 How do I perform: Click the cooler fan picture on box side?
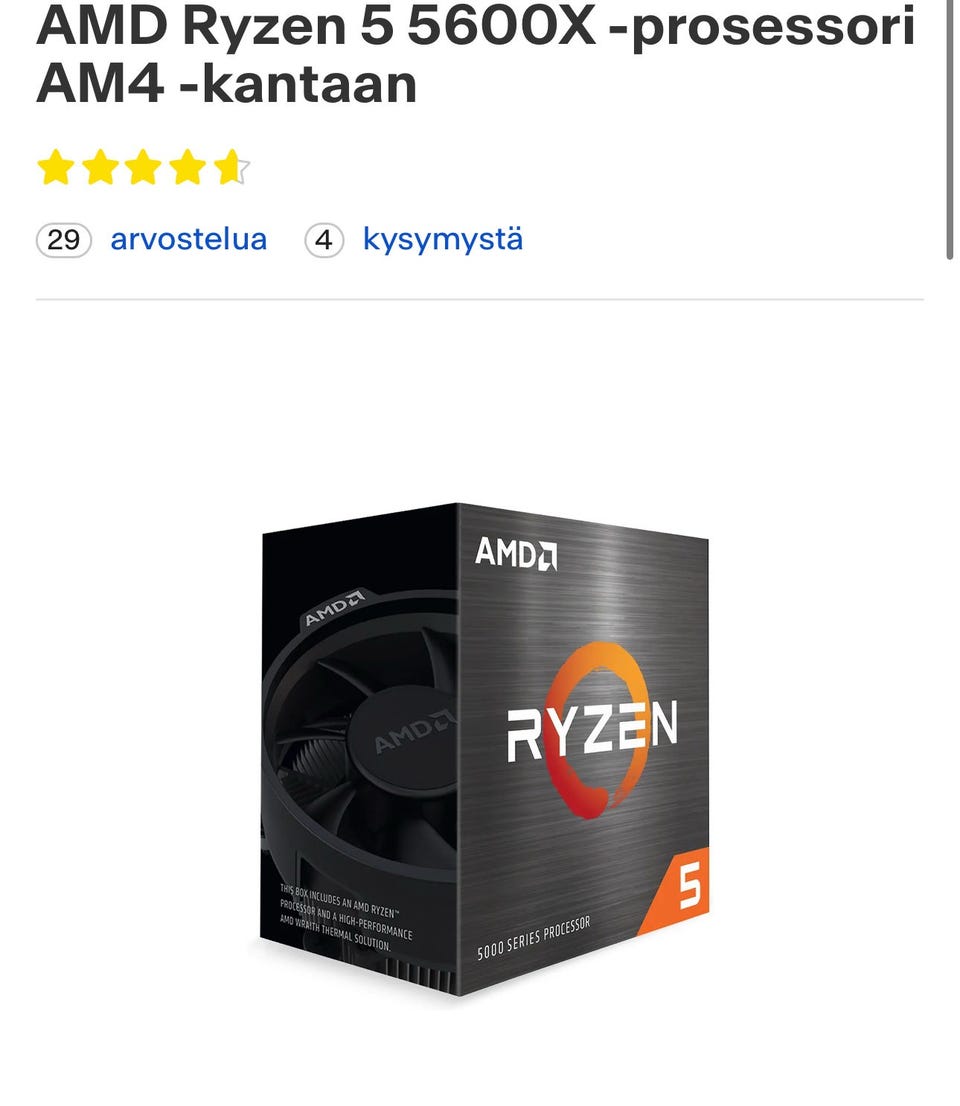coord(361,736)
